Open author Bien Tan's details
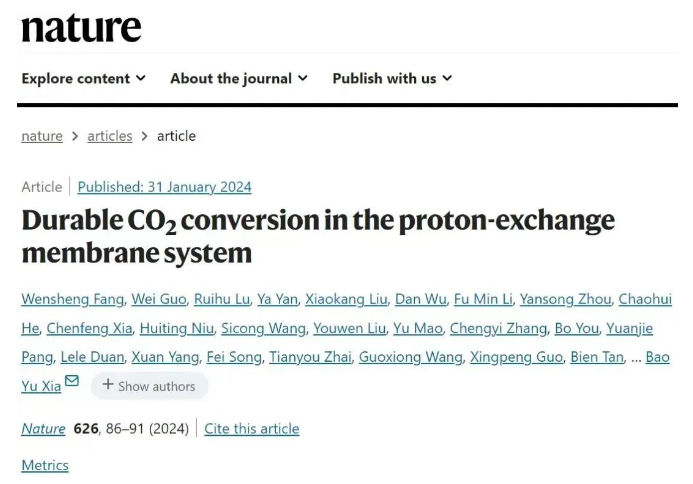Screen dimensions: 693x484 [597, 357]
